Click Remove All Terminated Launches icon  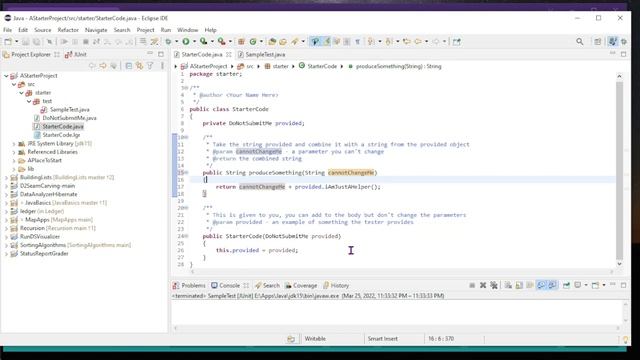pos(494,285)
